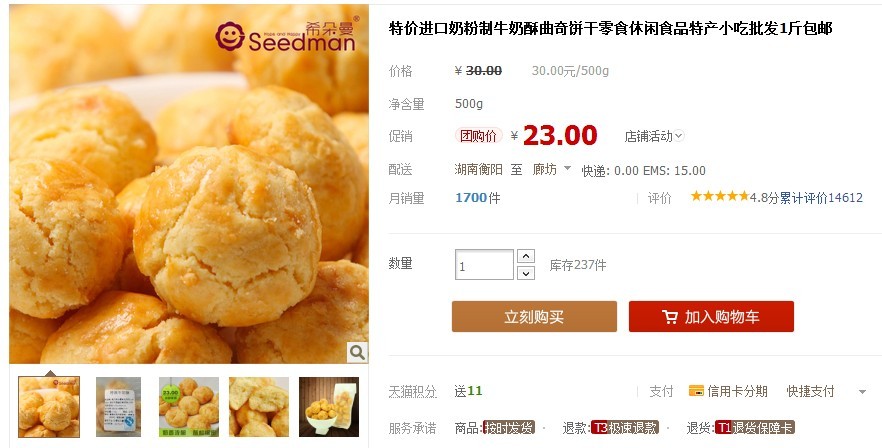882x448 pixels.
Task: Click the 团购价 group-buy price tag
Action: (478, 136)
